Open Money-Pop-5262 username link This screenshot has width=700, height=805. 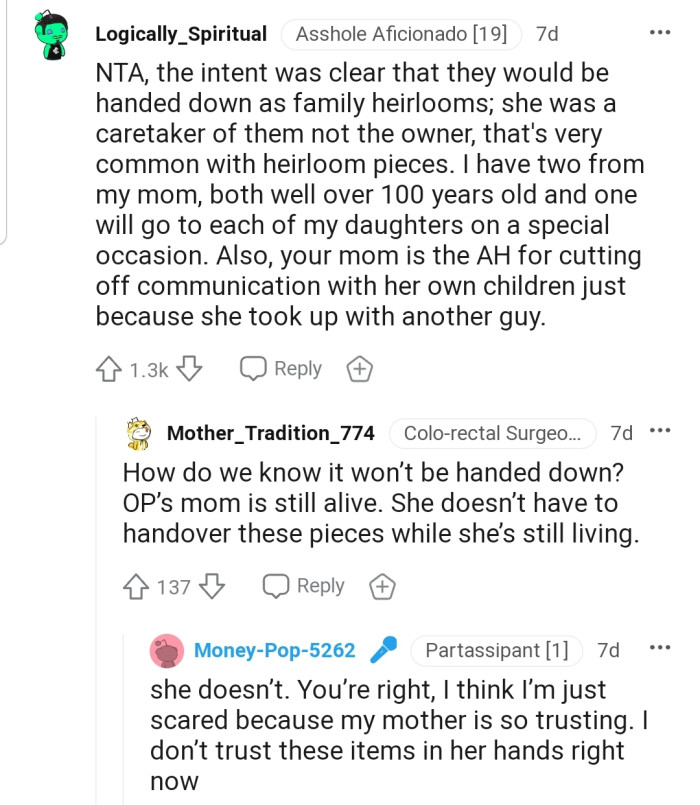pyautogui.click(x=274, y=650)
